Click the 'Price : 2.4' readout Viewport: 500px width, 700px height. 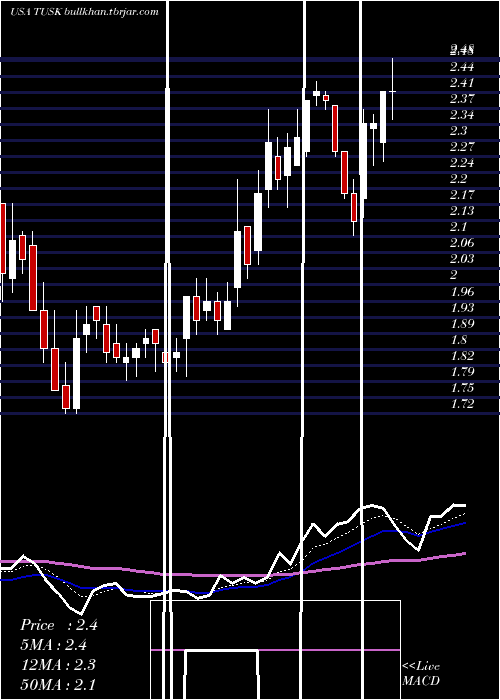coord(58,625)
